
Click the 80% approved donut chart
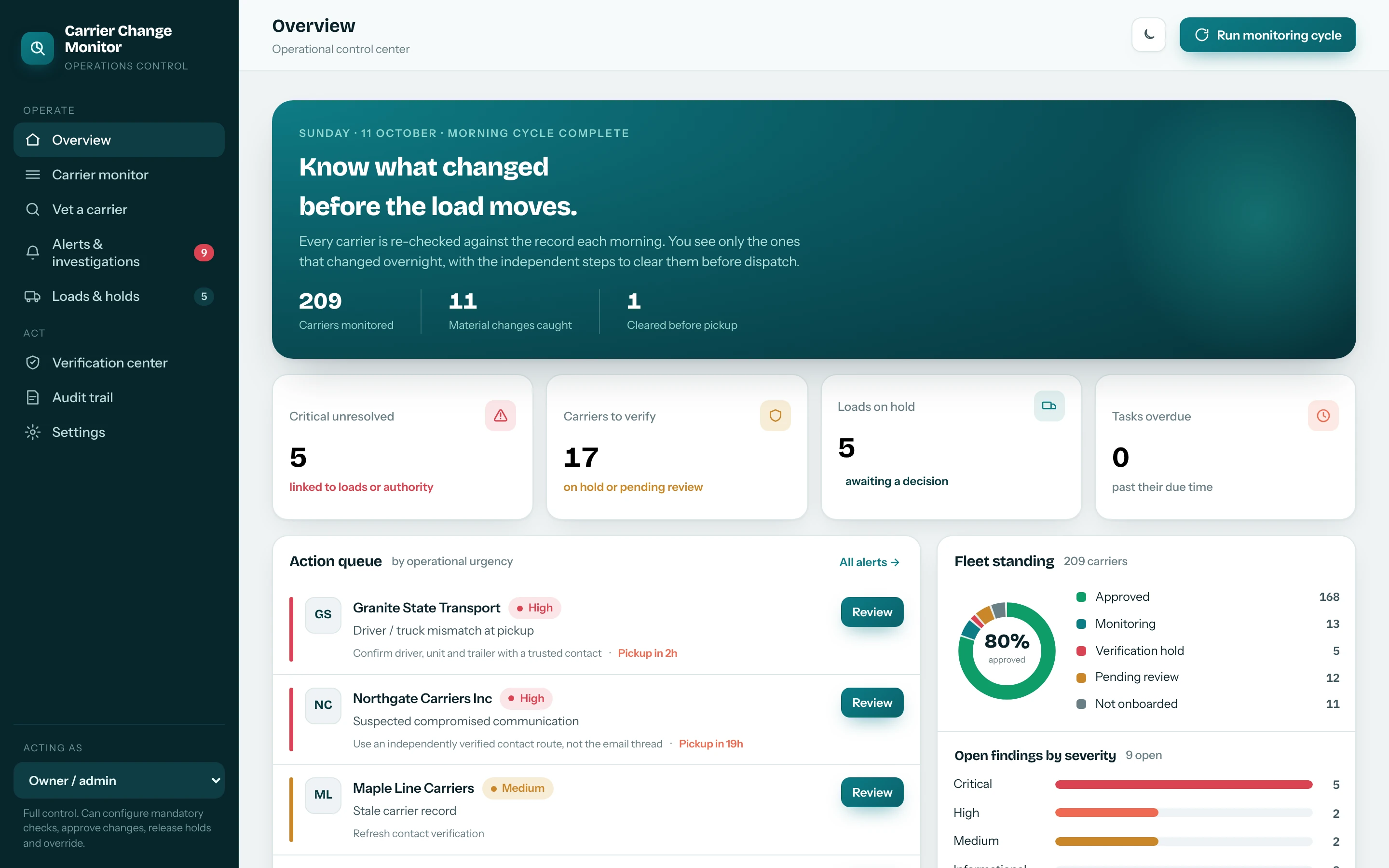(x=1006, y=651)
